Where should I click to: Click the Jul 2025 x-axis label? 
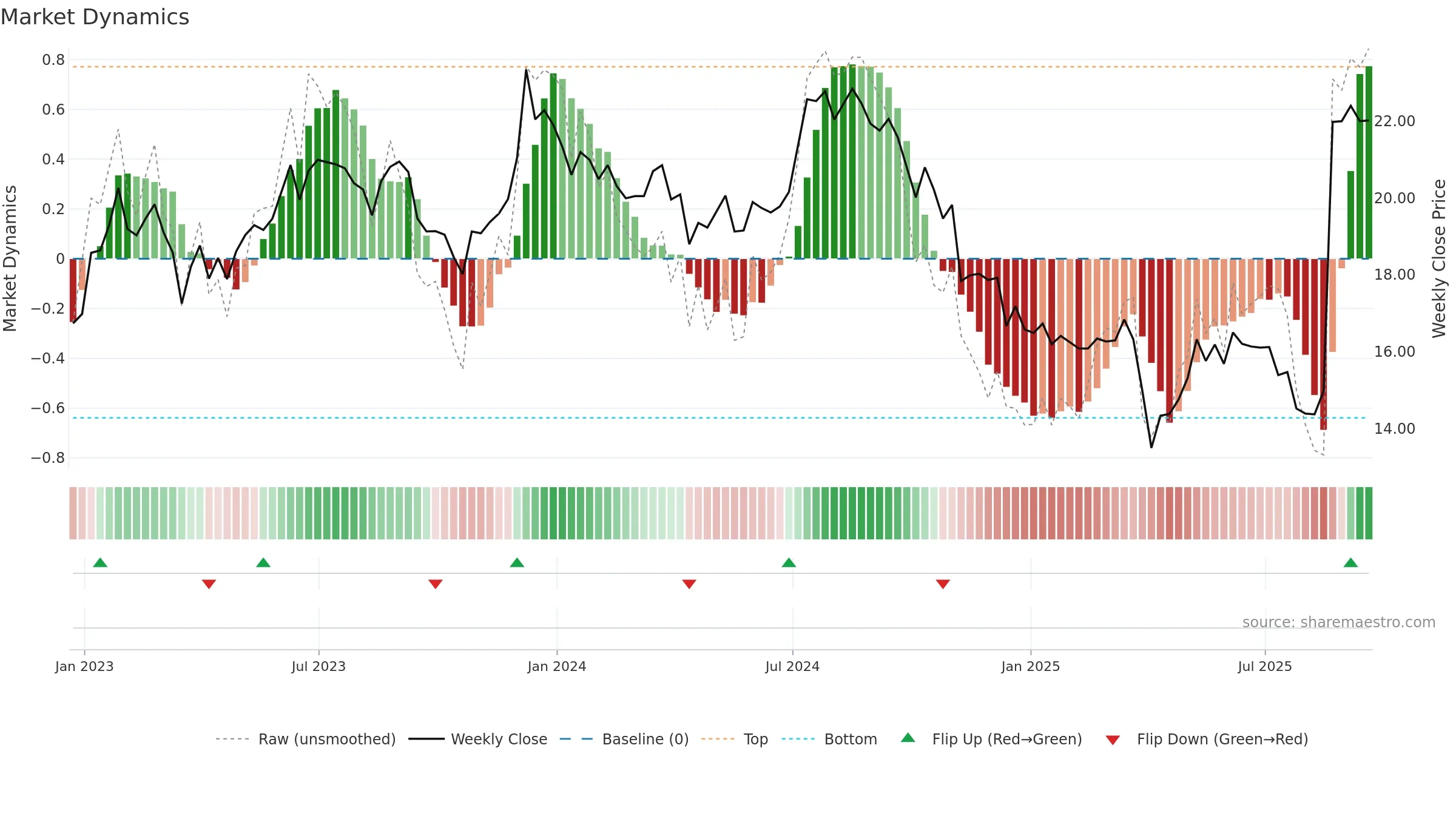pyautogui.click(x=1265, y=666)
